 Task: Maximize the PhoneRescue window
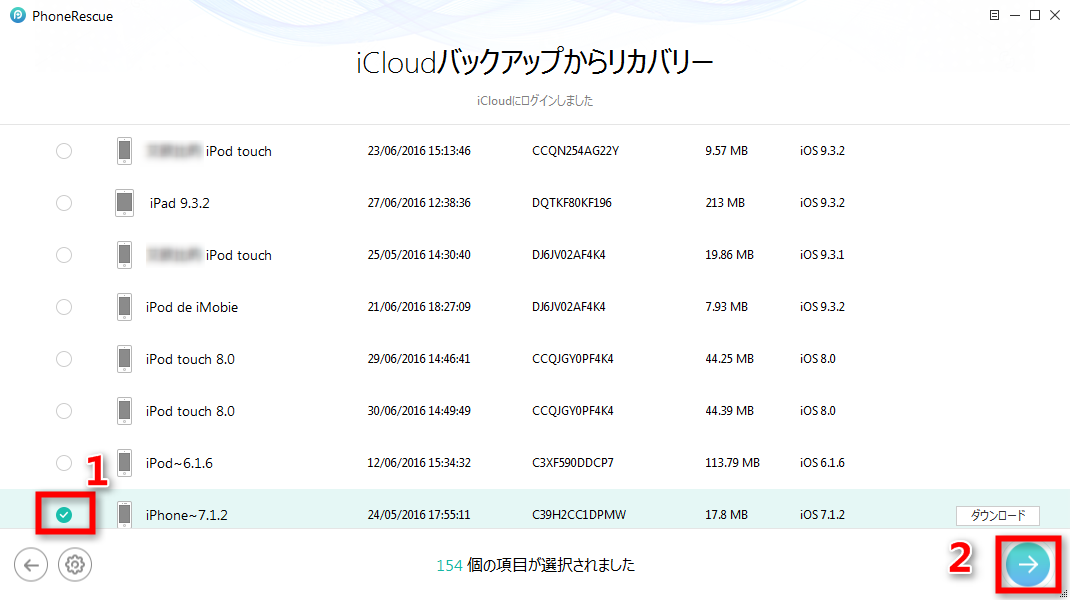pos(1035,15)
